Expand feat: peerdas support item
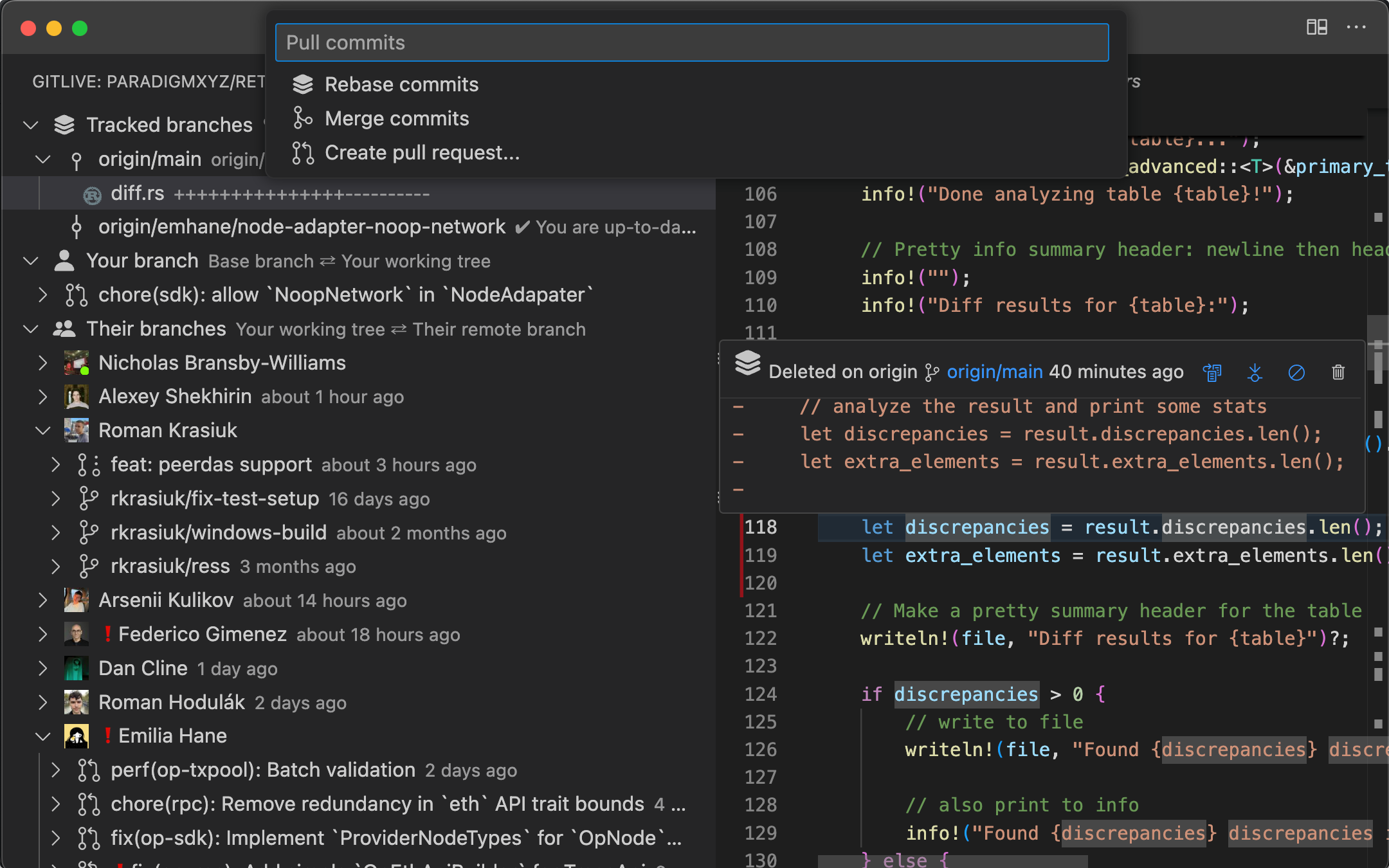This screenshot has height=868, width=1389. [x=55, y=464]
